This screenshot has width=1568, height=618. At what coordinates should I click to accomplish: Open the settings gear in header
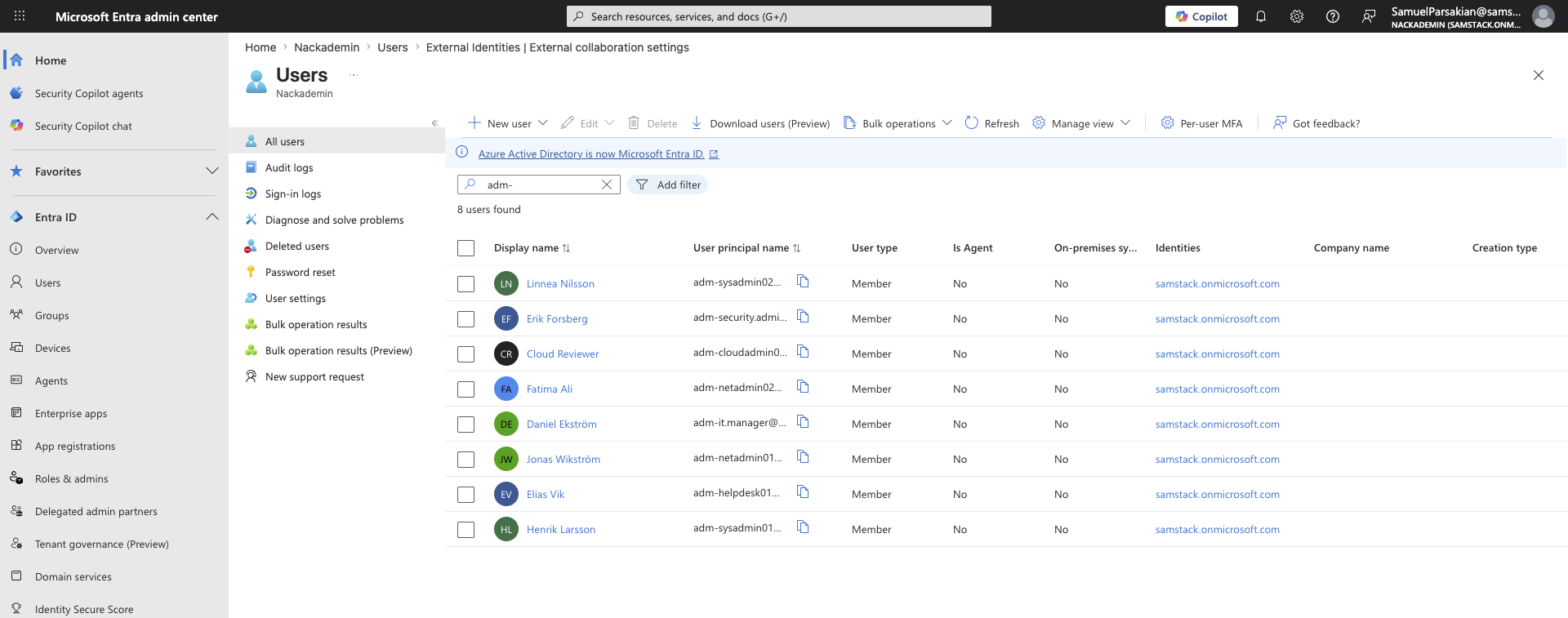(x=1297, y=16)
